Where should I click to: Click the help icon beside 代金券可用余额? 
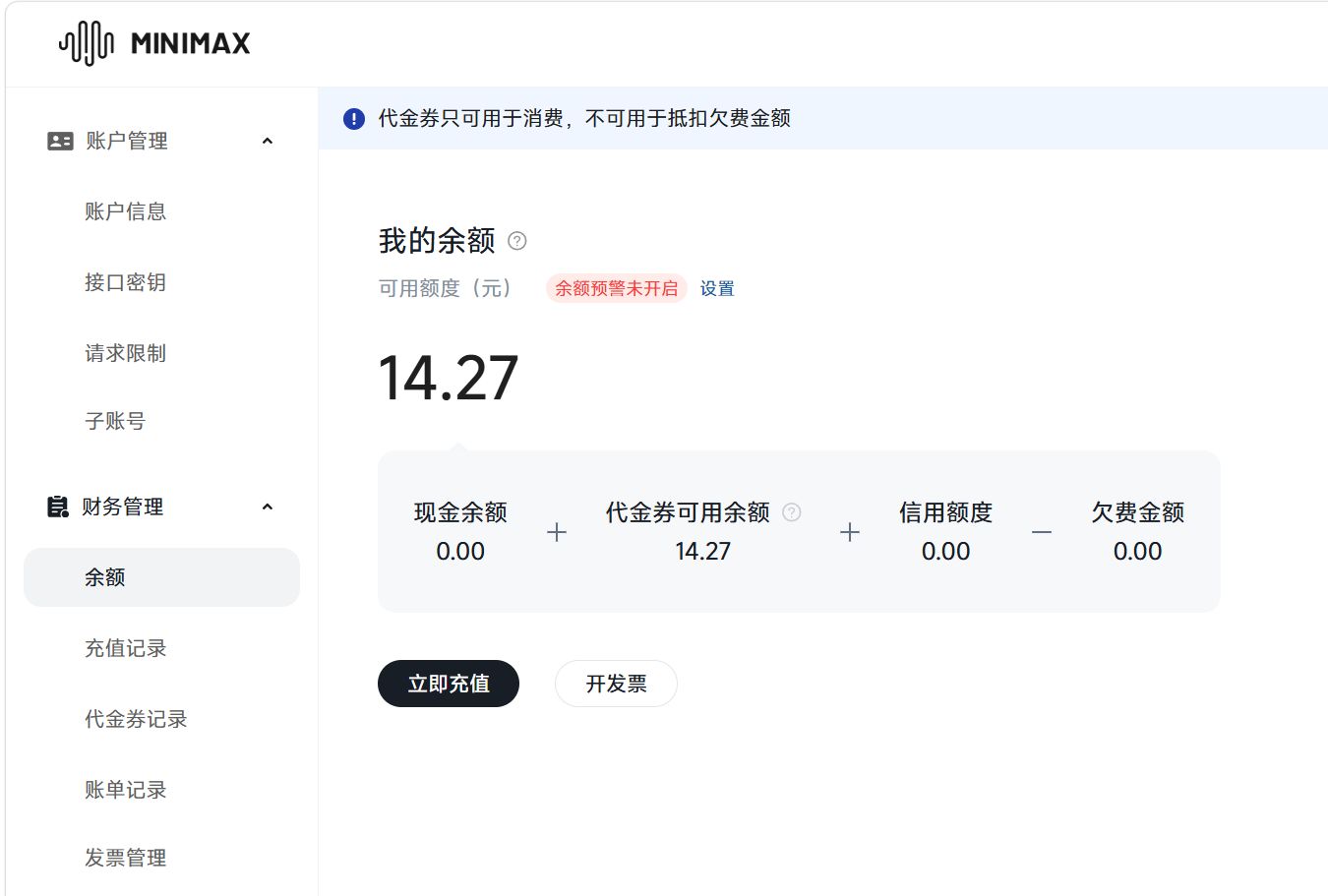pos(792,512)
